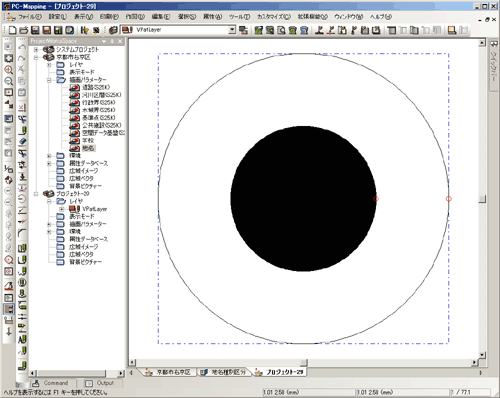Screen dimensions: 500x398
Task: Open the 表示(V) menu
Action: (83, 17)
